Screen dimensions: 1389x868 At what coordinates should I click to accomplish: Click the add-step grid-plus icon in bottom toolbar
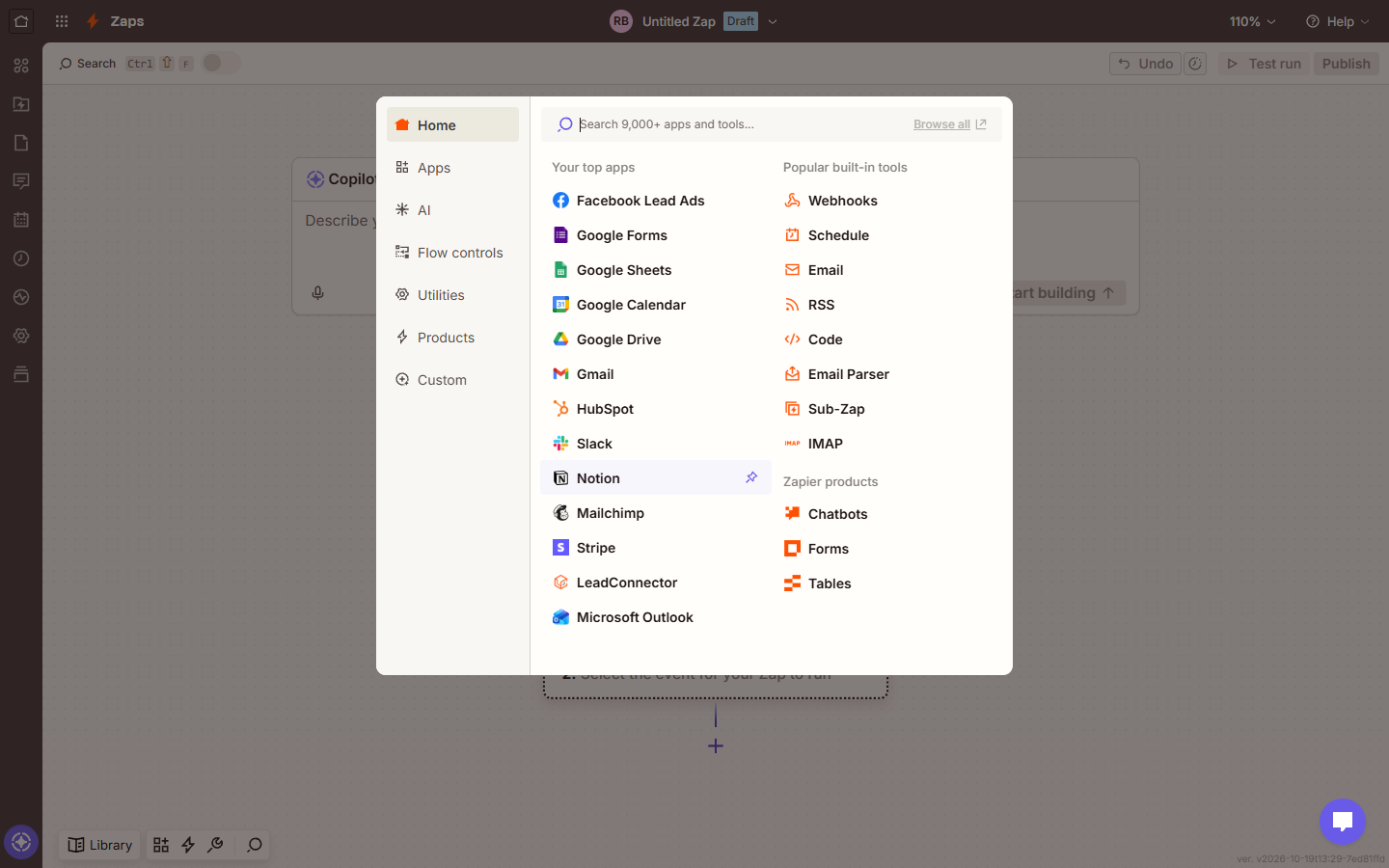161,845
